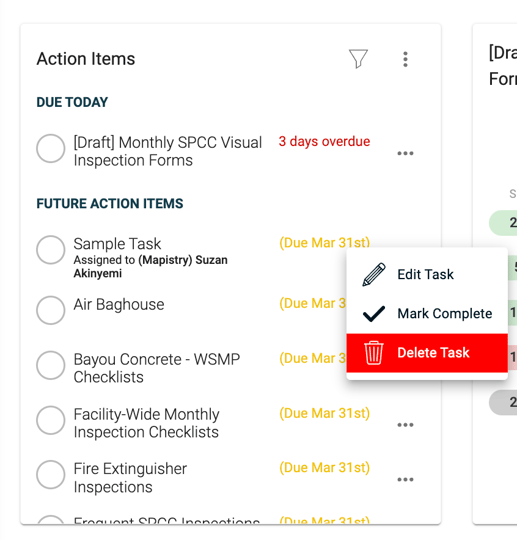Open the Action Items filter icon
Image resolution: width=517 pixels, height=540 pixels.
(358, 59)
